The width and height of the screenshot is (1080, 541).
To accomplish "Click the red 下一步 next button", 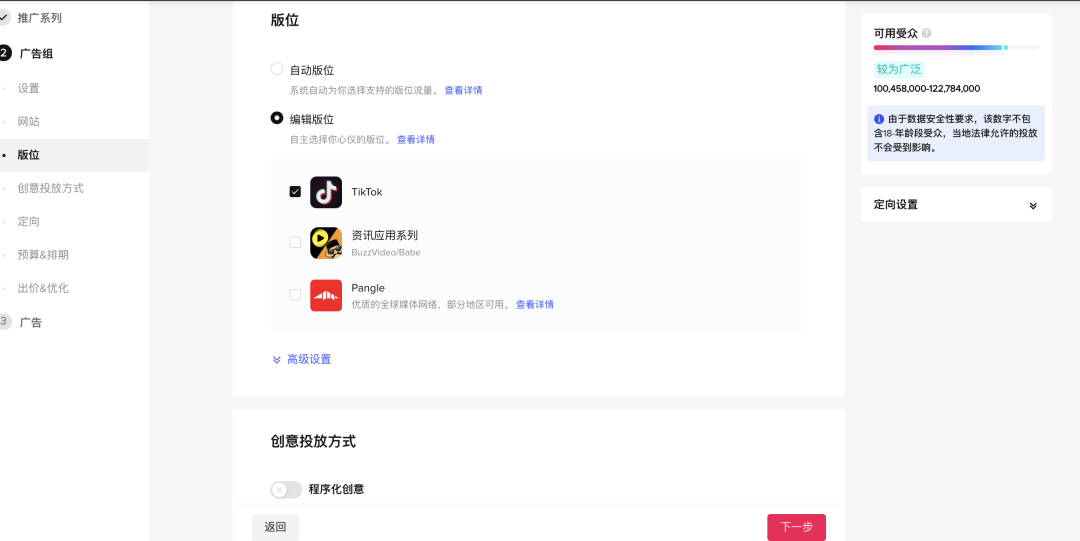I will coord(797,527).
